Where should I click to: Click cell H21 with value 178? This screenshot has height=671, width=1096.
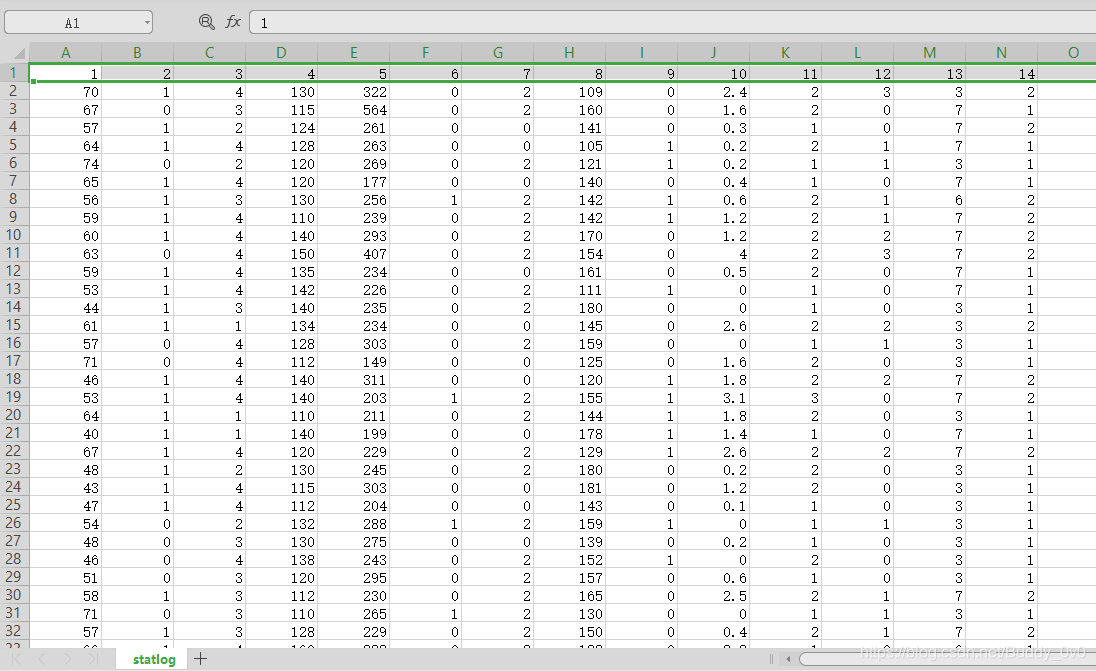click(570, 433)
